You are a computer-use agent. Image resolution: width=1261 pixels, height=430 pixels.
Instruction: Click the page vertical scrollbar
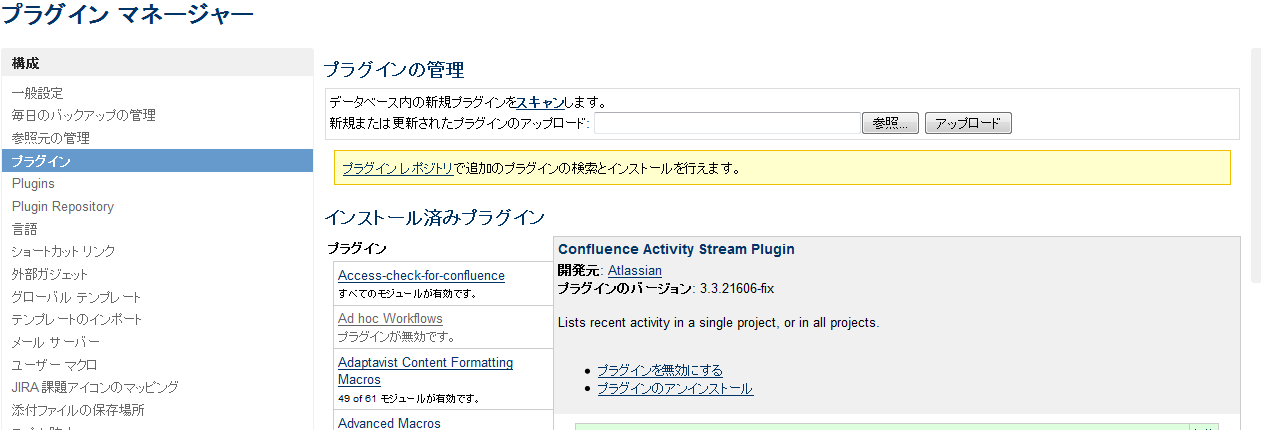pyautogui.click(x=1256, y=165)
